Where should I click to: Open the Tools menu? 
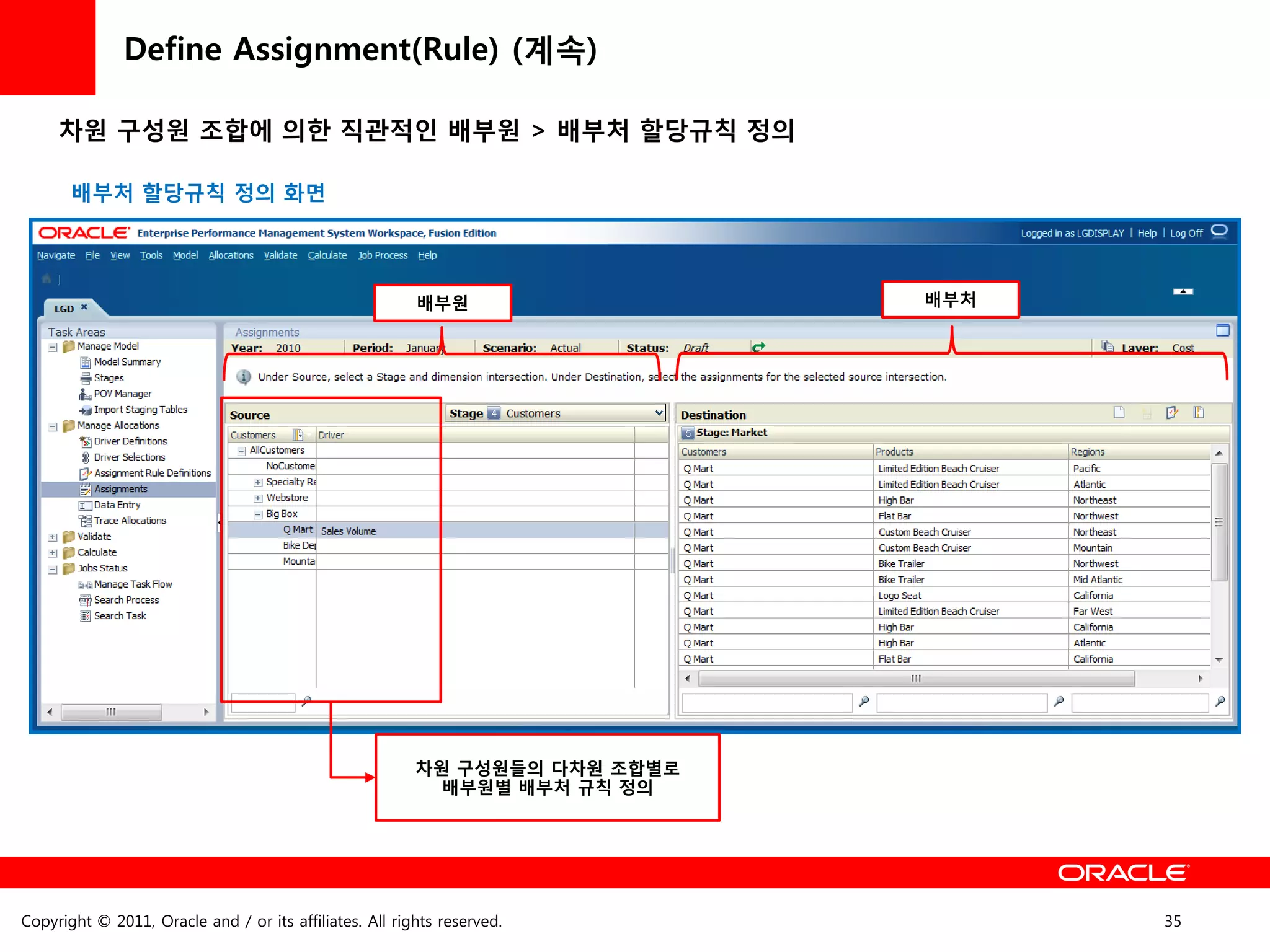pyautogui.click(x=151, y=255)
